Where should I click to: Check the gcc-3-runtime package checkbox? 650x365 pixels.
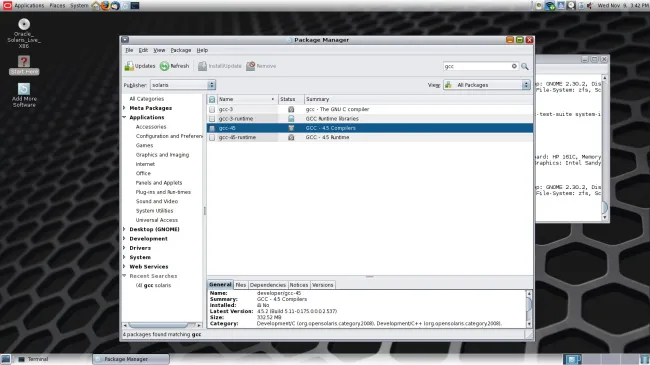click(x=212, y=119)
